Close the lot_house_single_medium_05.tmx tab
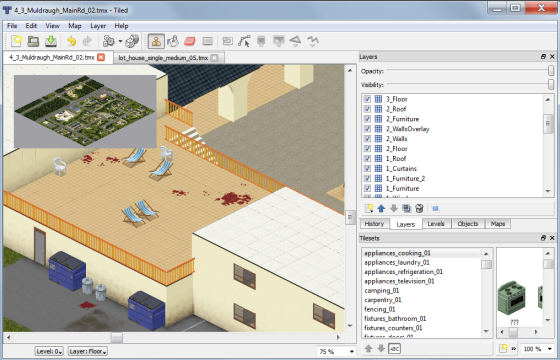 214,58
